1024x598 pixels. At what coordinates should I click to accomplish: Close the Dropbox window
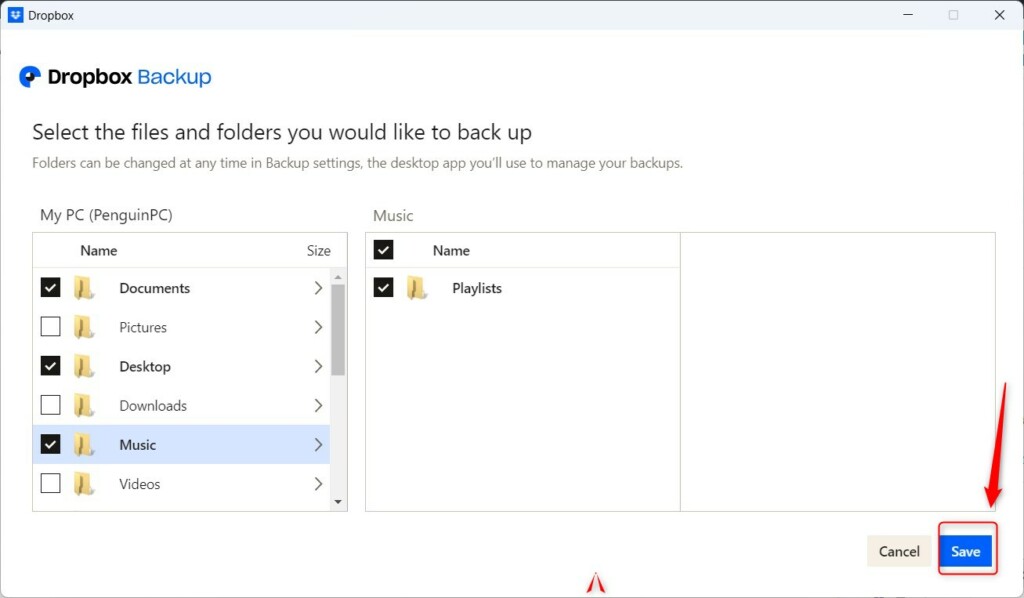click(999, 15)
